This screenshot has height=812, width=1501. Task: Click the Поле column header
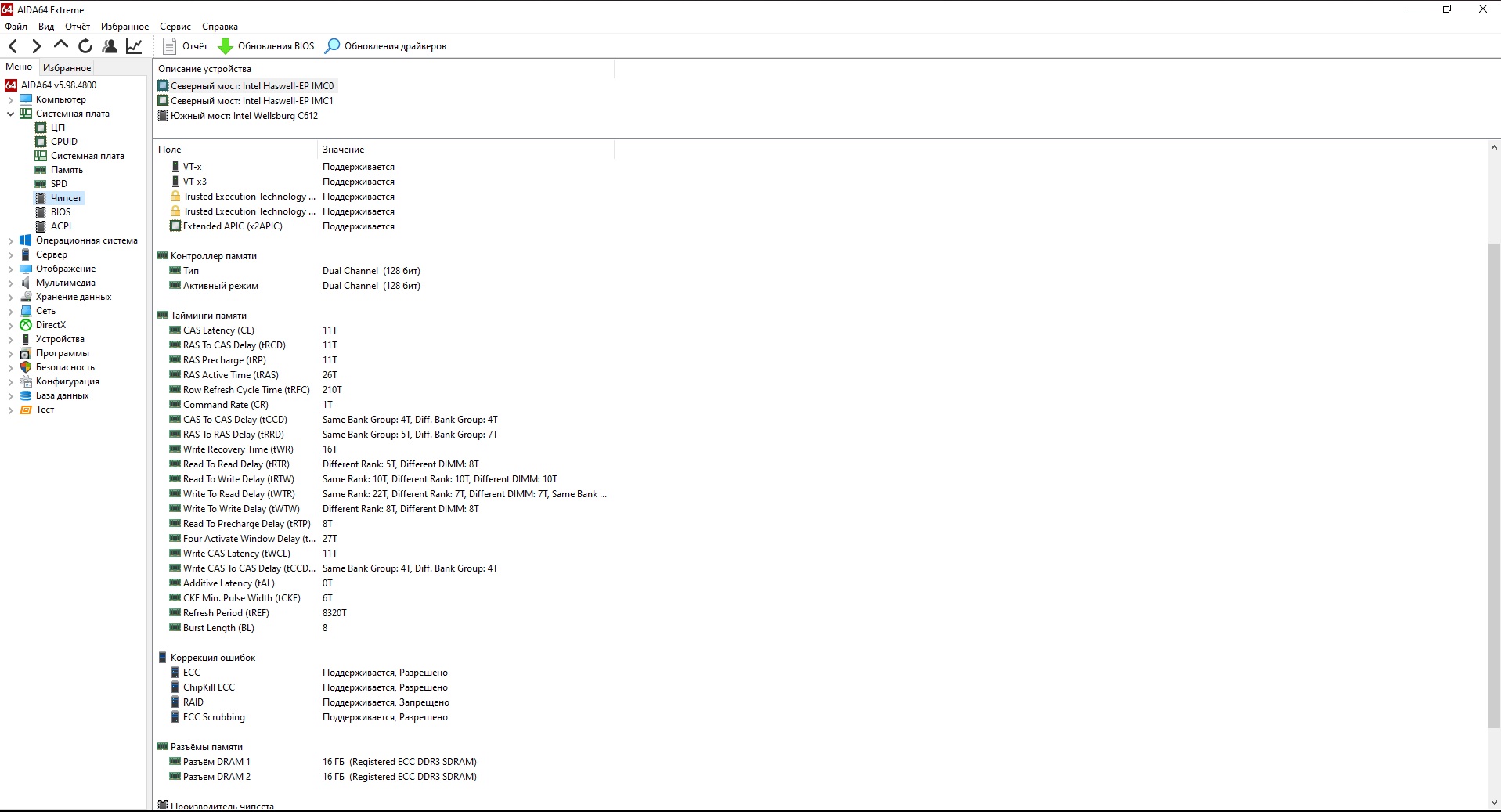click(236, 150)
